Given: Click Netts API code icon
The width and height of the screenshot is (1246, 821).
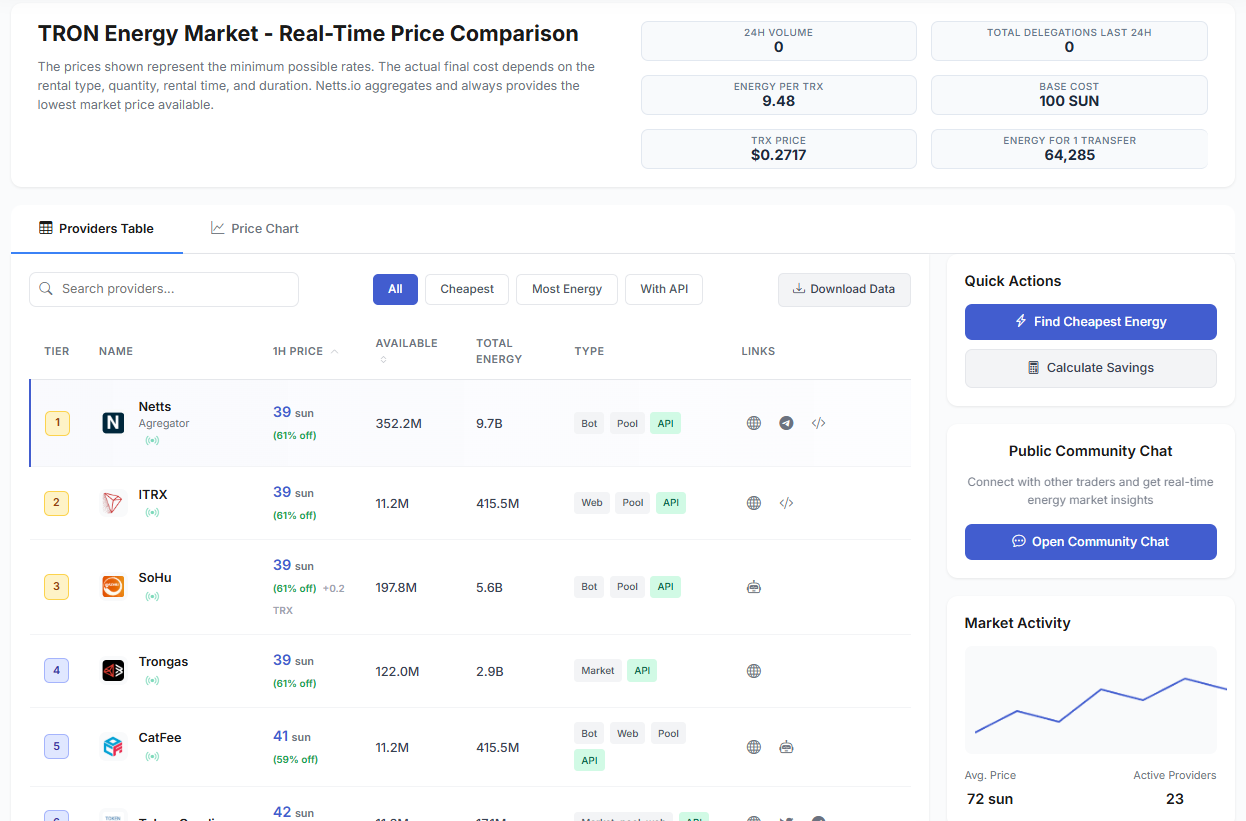Looking at the screenshot, I should click(818, 423).
